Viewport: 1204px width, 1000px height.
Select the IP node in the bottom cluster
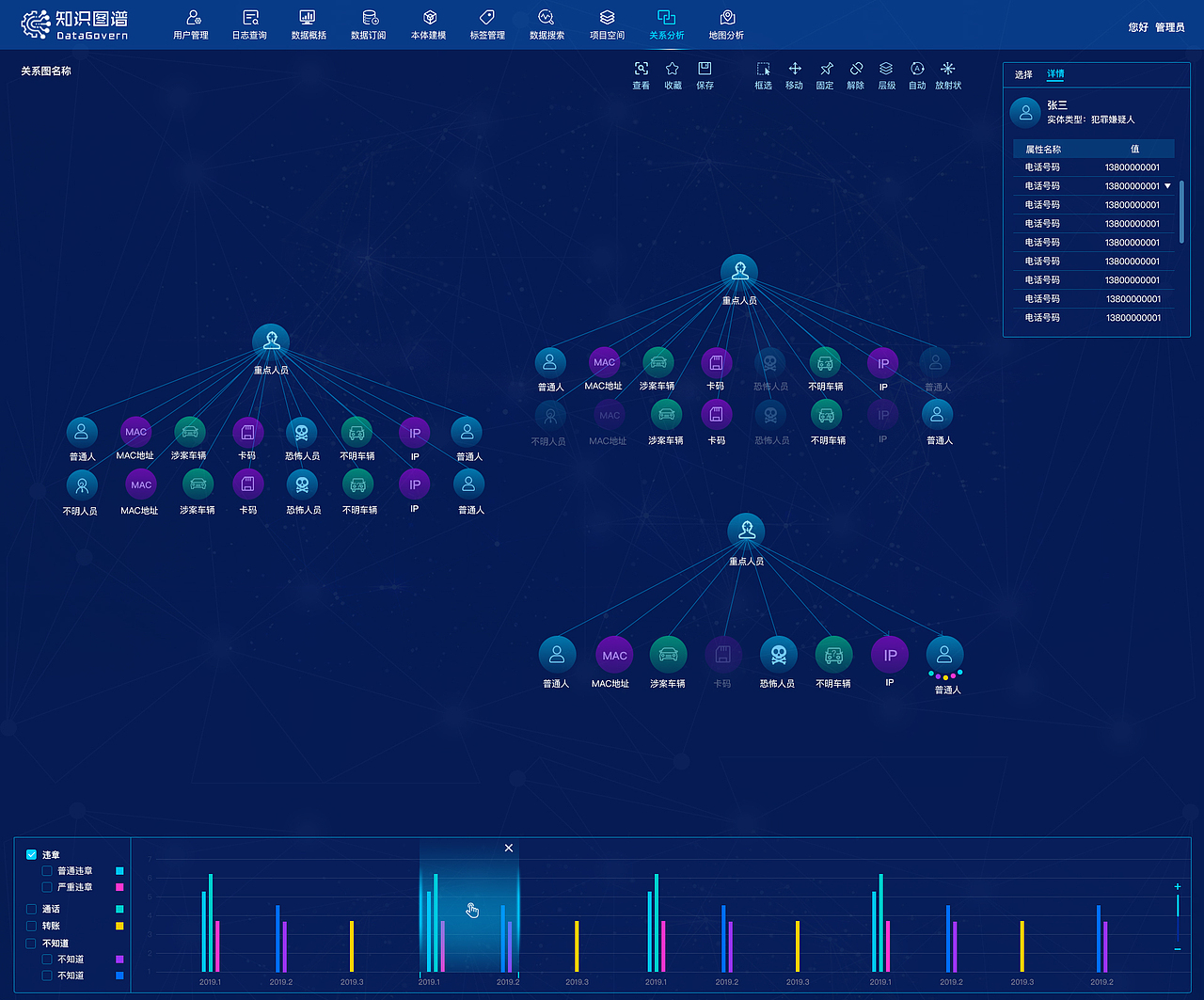click(890, 656)
